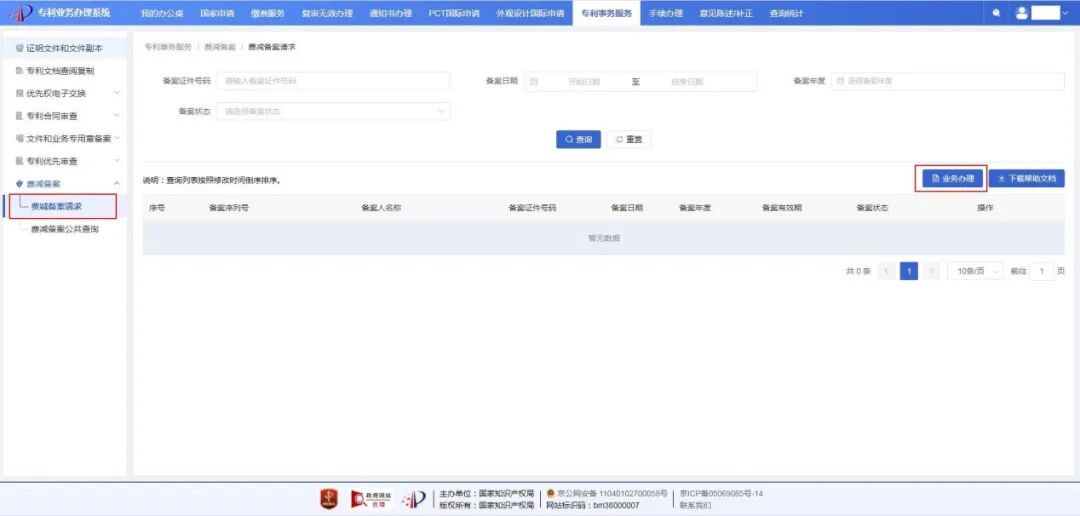Click 操作 column header
The height and width of the screenshot is (516, 1080).
click(x=985, y=207)
